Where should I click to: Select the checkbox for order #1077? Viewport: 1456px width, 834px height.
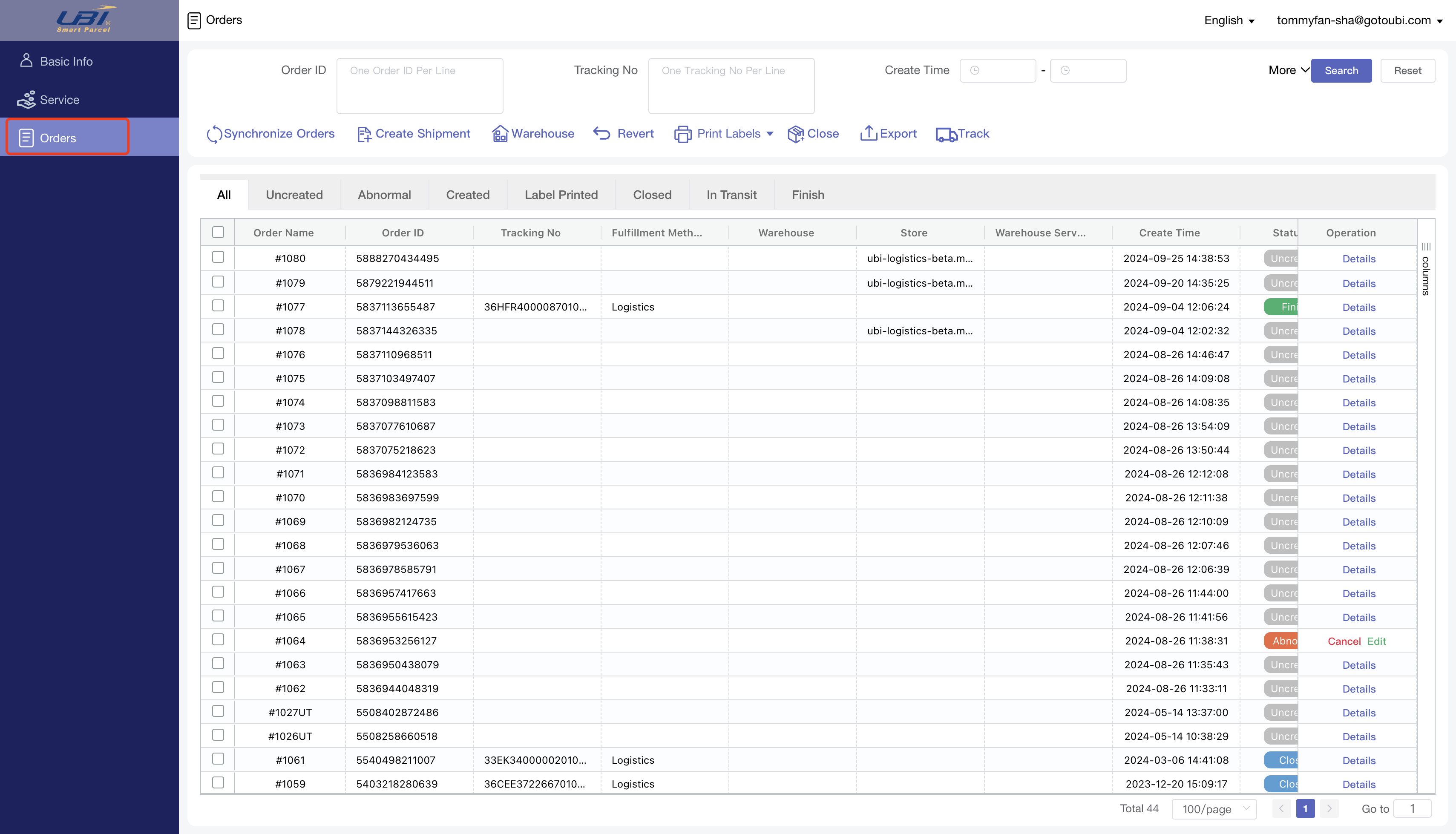pos(218,306)
